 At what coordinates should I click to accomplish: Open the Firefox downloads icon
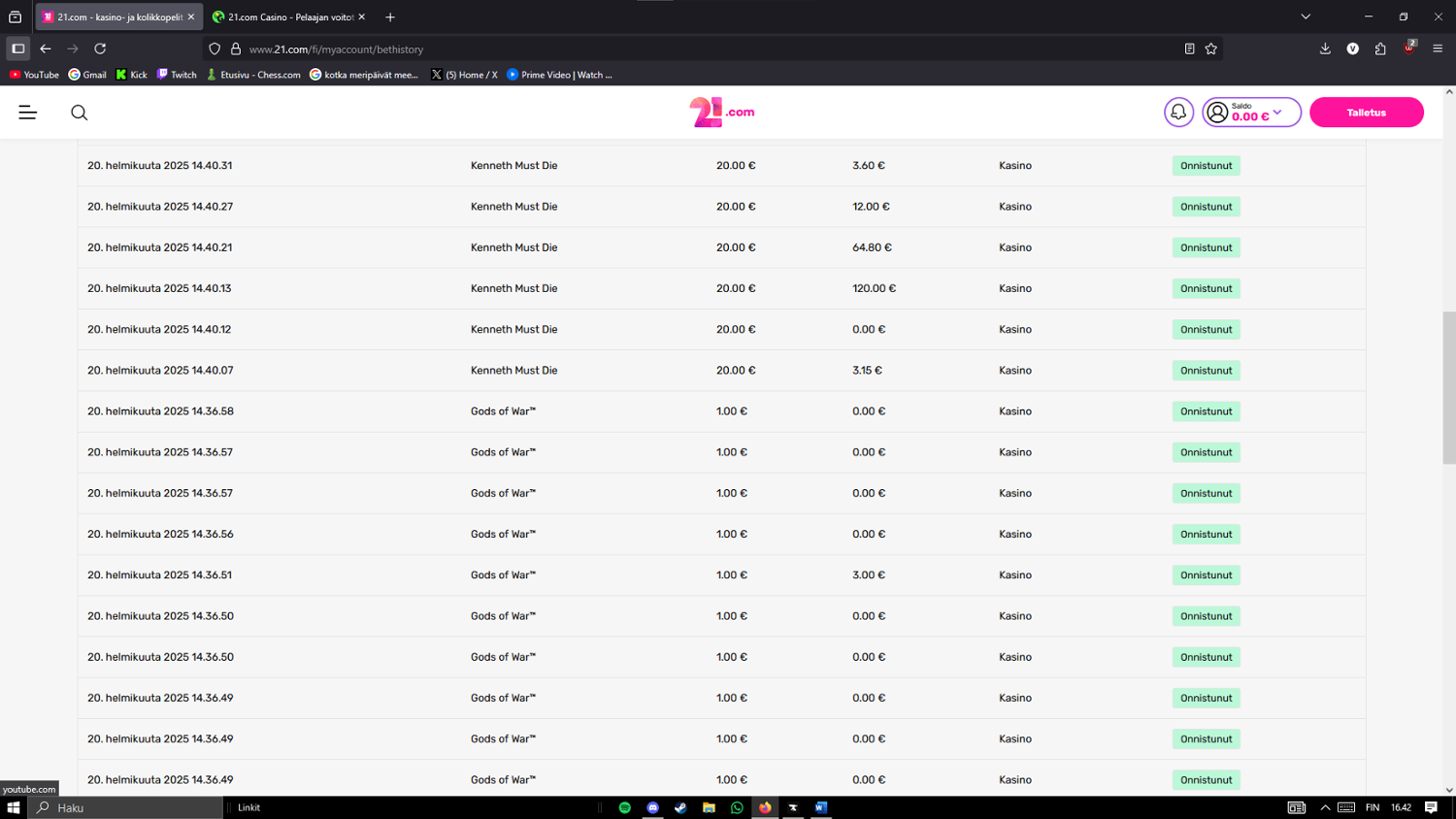tap(1325, 49)
